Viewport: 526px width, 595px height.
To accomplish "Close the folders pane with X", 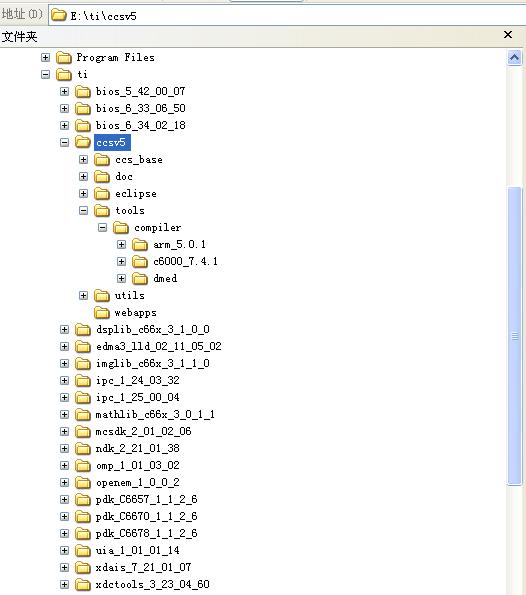I will point(508,35).
